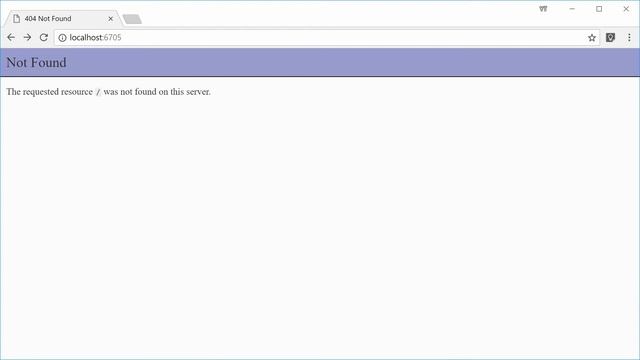Close the browser window
640x360 pixels.
click(x=626, y=9)
